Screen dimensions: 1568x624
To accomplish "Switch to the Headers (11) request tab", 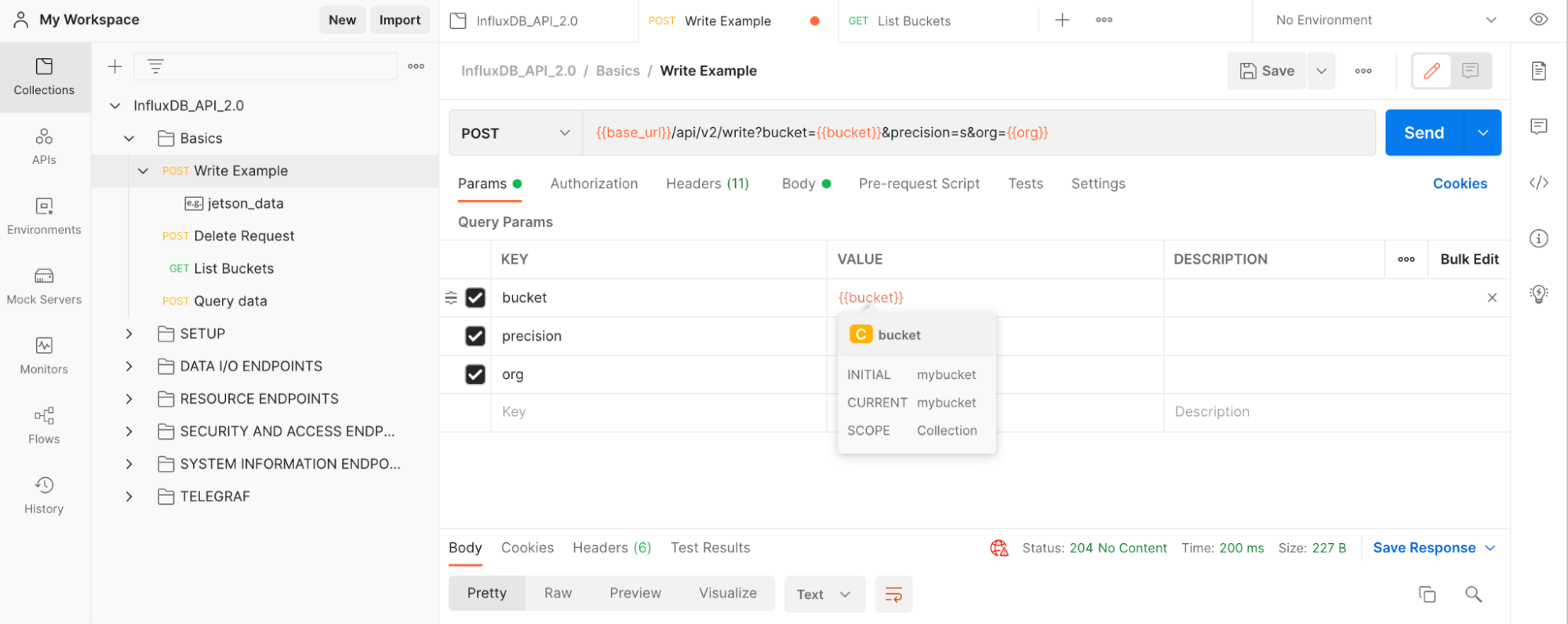I will pyautogui.click(x=708, y=184).
